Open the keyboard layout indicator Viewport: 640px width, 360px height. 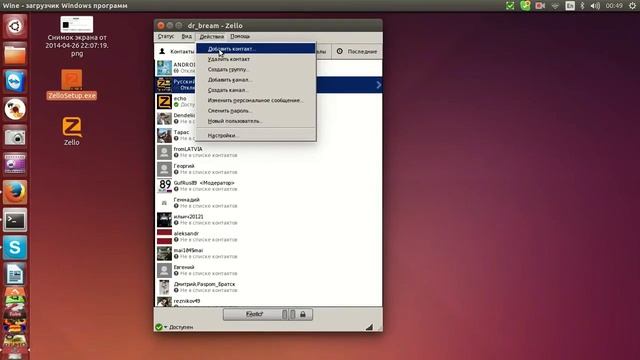tap(570, 6)
